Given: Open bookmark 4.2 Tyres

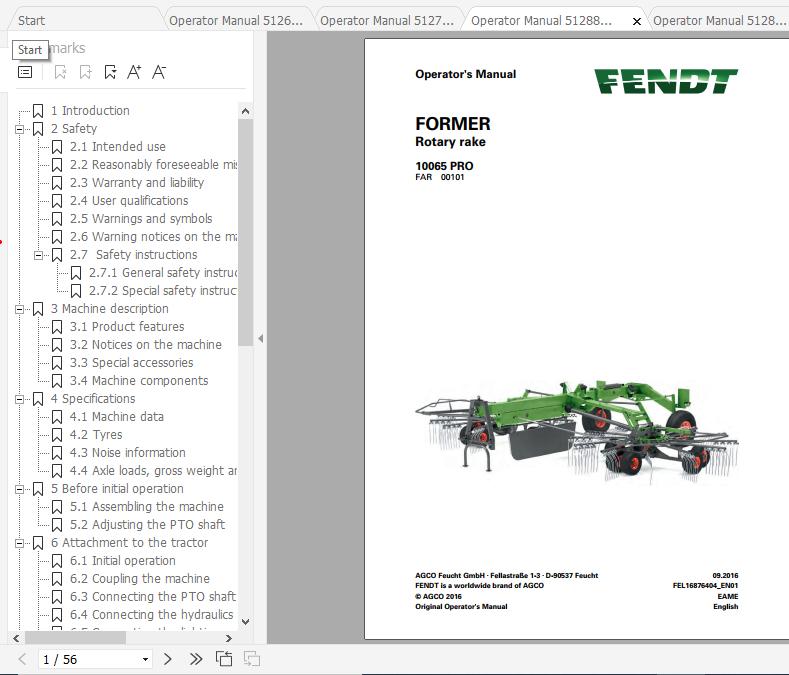Looking at the screenshot, I should (x=96, y=435).
